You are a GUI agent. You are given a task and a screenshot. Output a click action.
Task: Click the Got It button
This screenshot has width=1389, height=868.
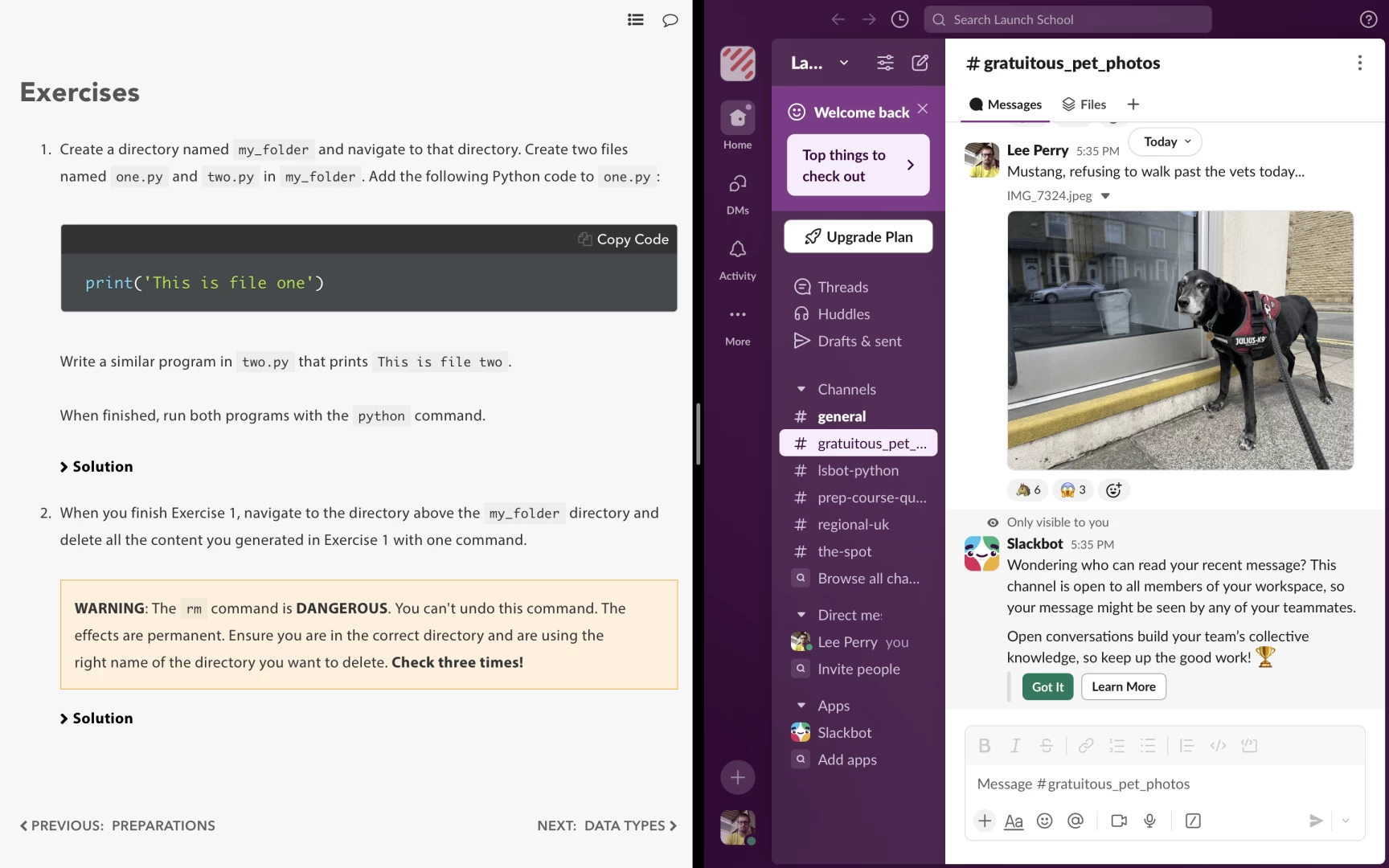[x=1047, y=686]
